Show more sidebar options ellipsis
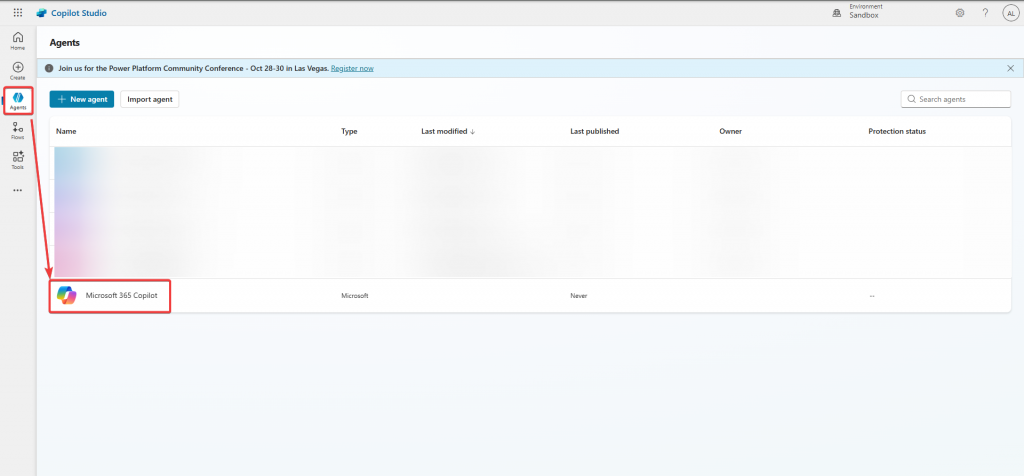 point(18,190)
